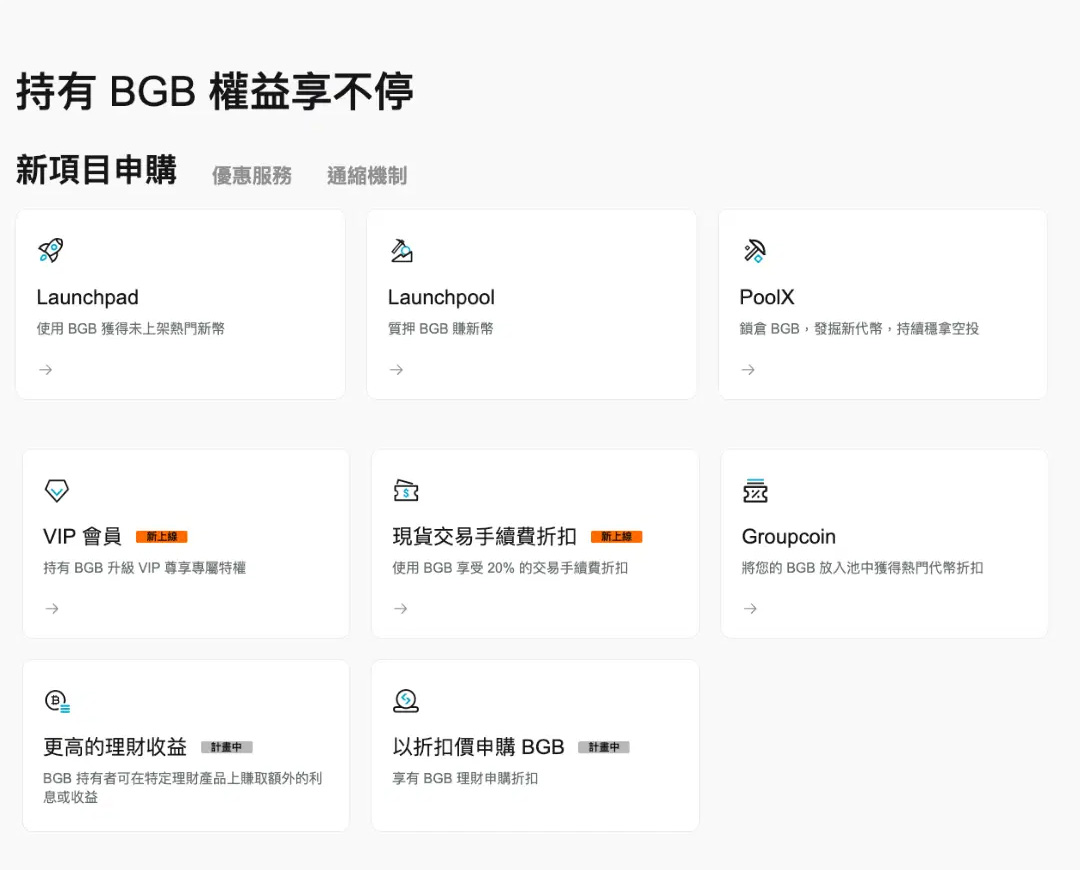Viewport: 1080px width, 870px height.
Task: Switch to the 優惠服務 tab
Action: tap(252, 176)
